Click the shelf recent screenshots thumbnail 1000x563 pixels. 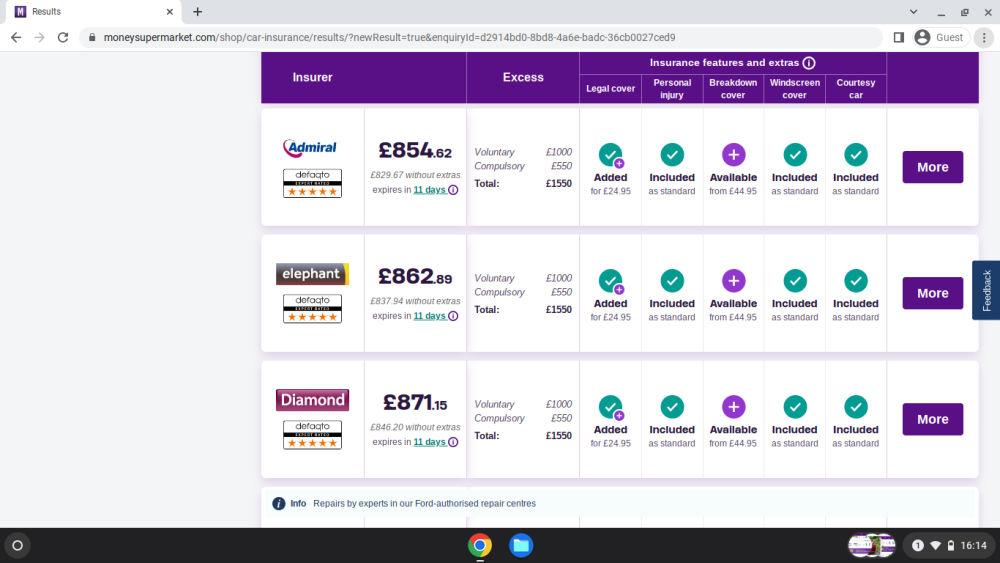pyautogui.click(x=872, y=546)
